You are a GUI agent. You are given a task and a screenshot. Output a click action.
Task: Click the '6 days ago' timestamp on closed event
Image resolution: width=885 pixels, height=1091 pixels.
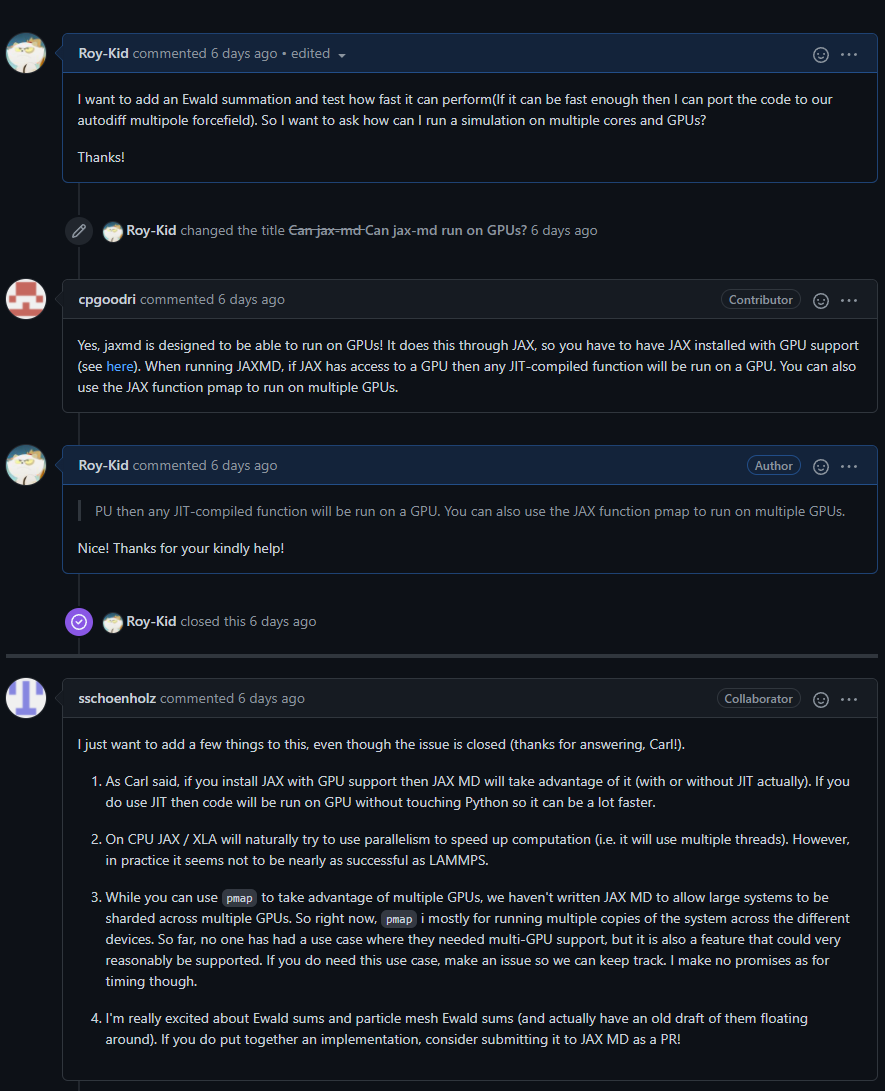point(283,621)
